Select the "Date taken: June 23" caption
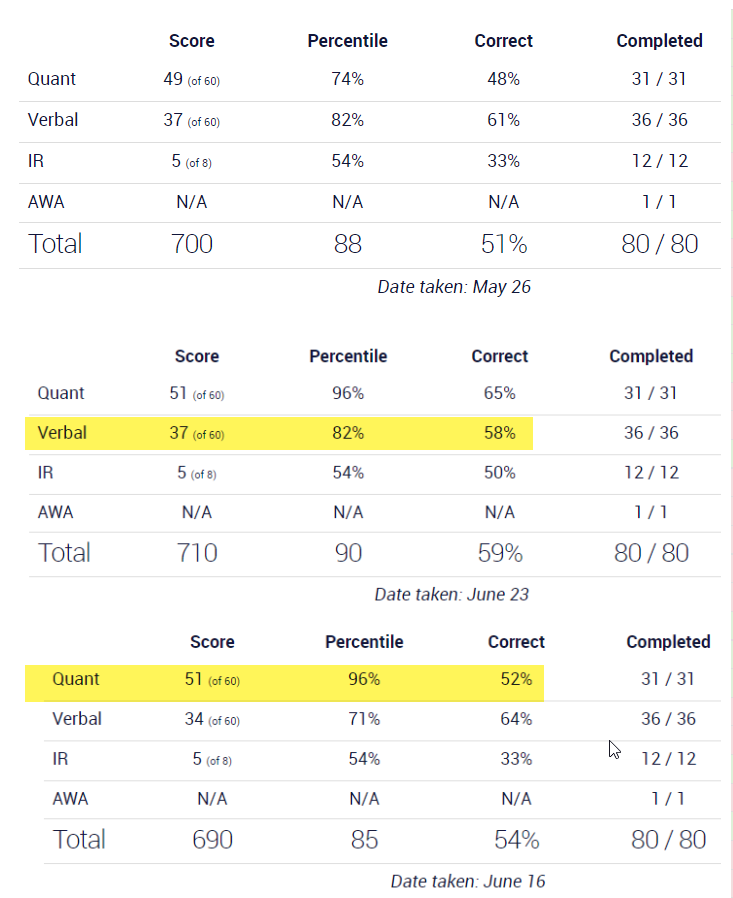The height and width of the screenshot is (898, 733). [451, 594]
